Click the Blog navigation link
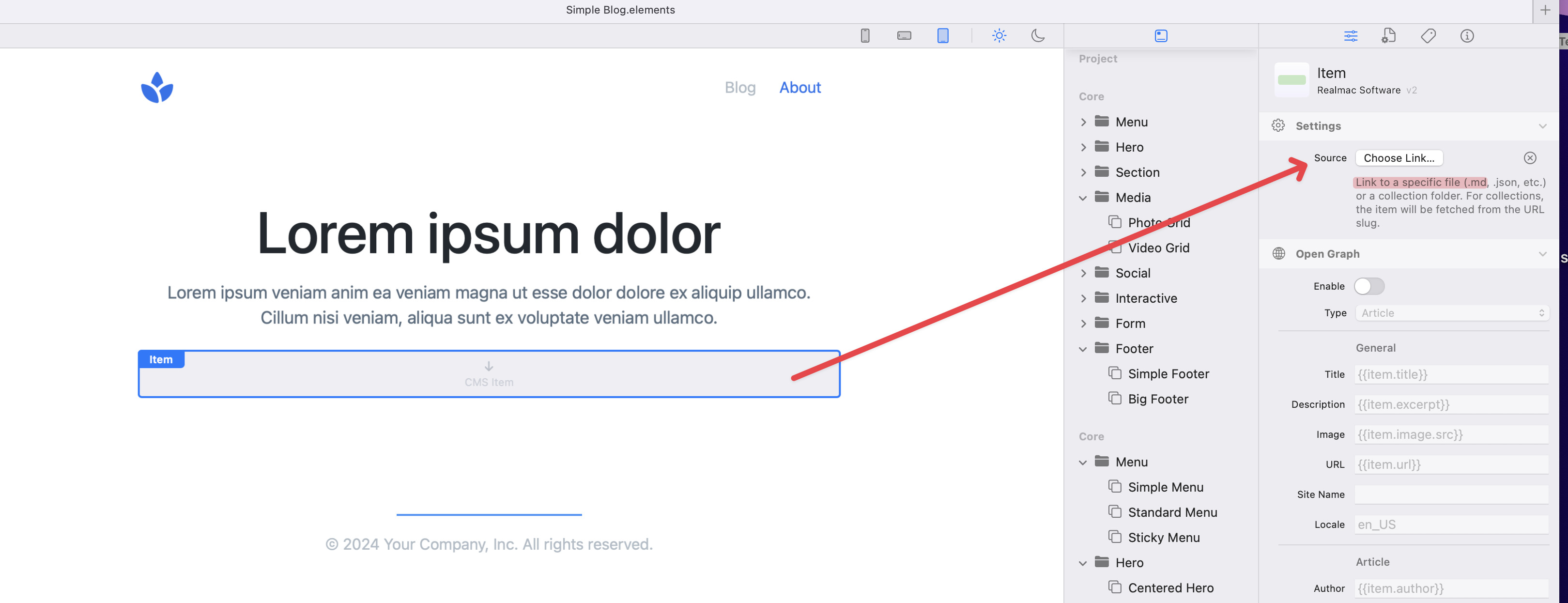 739,88
